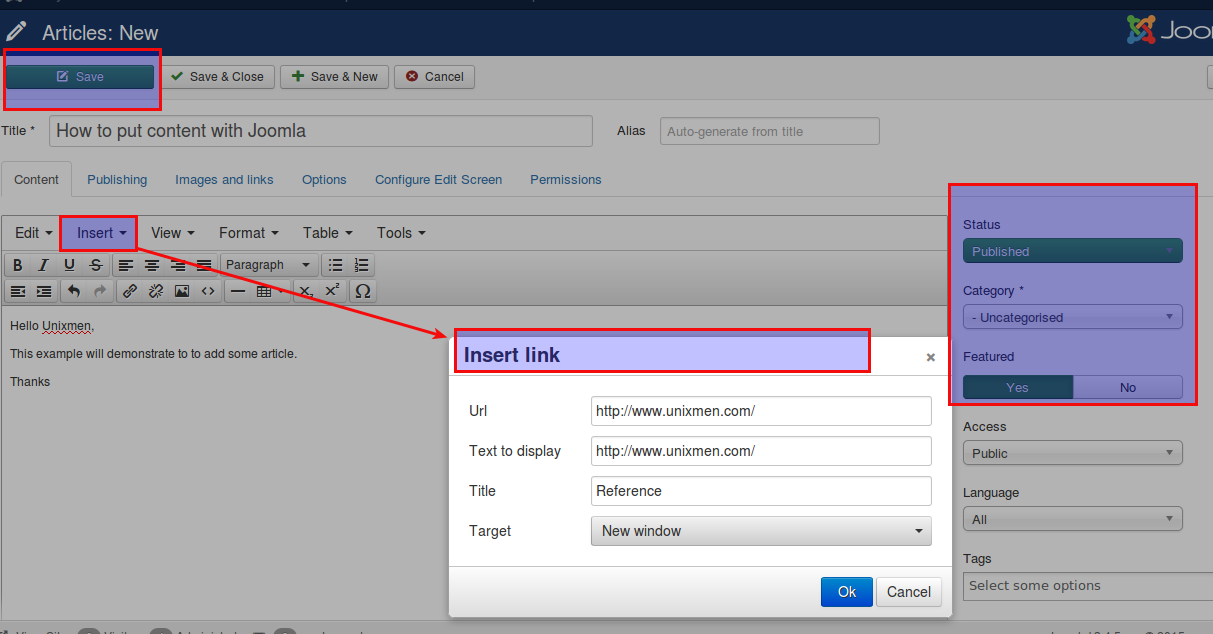Click the link Title field showing Reference
The height and width of the screenshot is (634, 1213).
point(761,491)
